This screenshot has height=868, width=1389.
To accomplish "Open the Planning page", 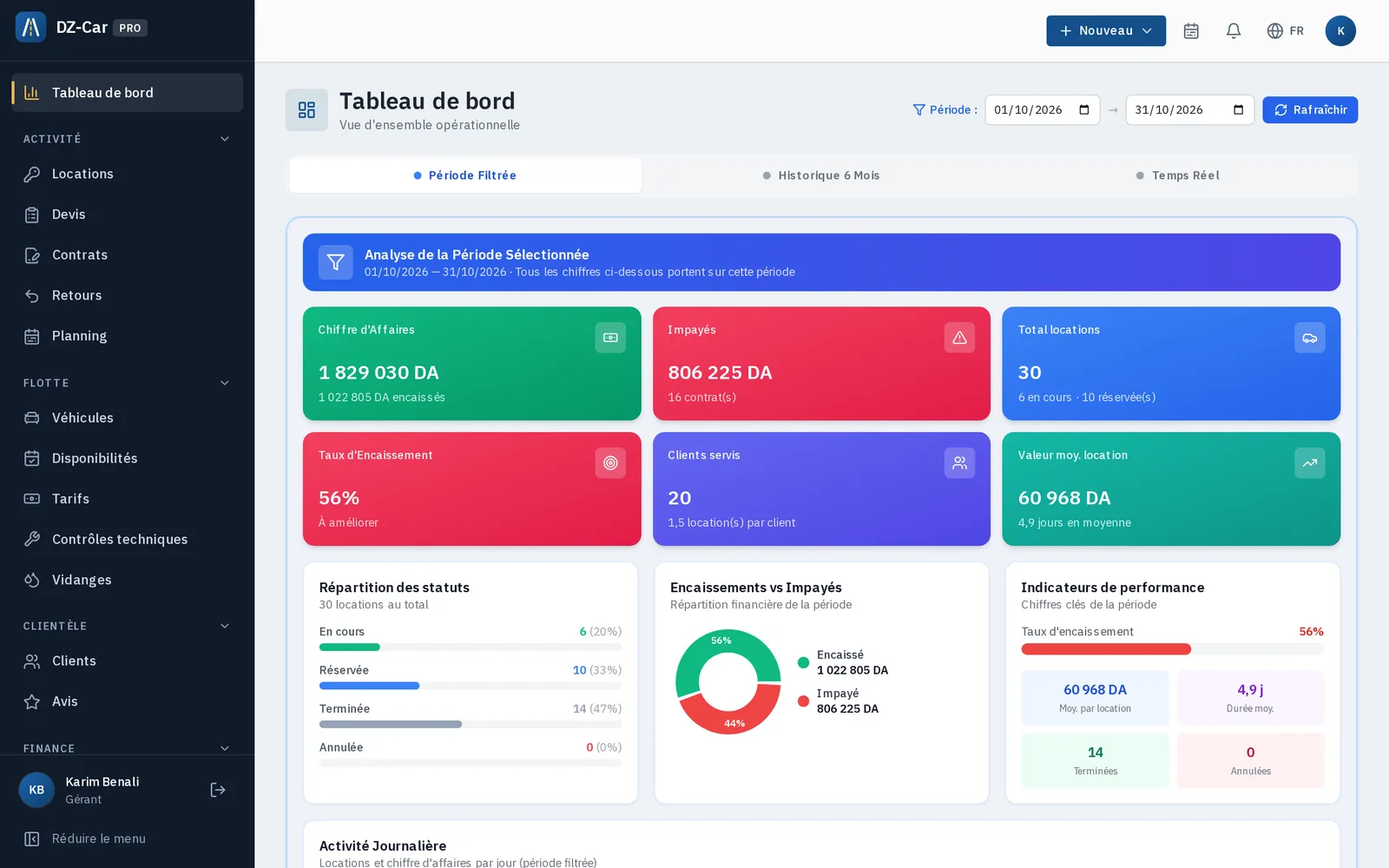I will [127, 337].
